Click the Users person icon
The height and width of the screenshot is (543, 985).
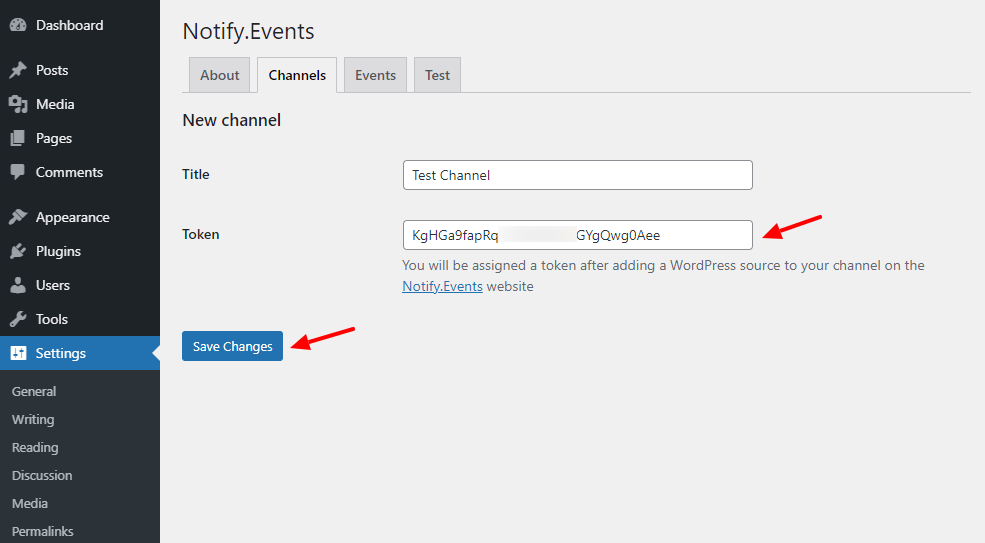[18, 285]
